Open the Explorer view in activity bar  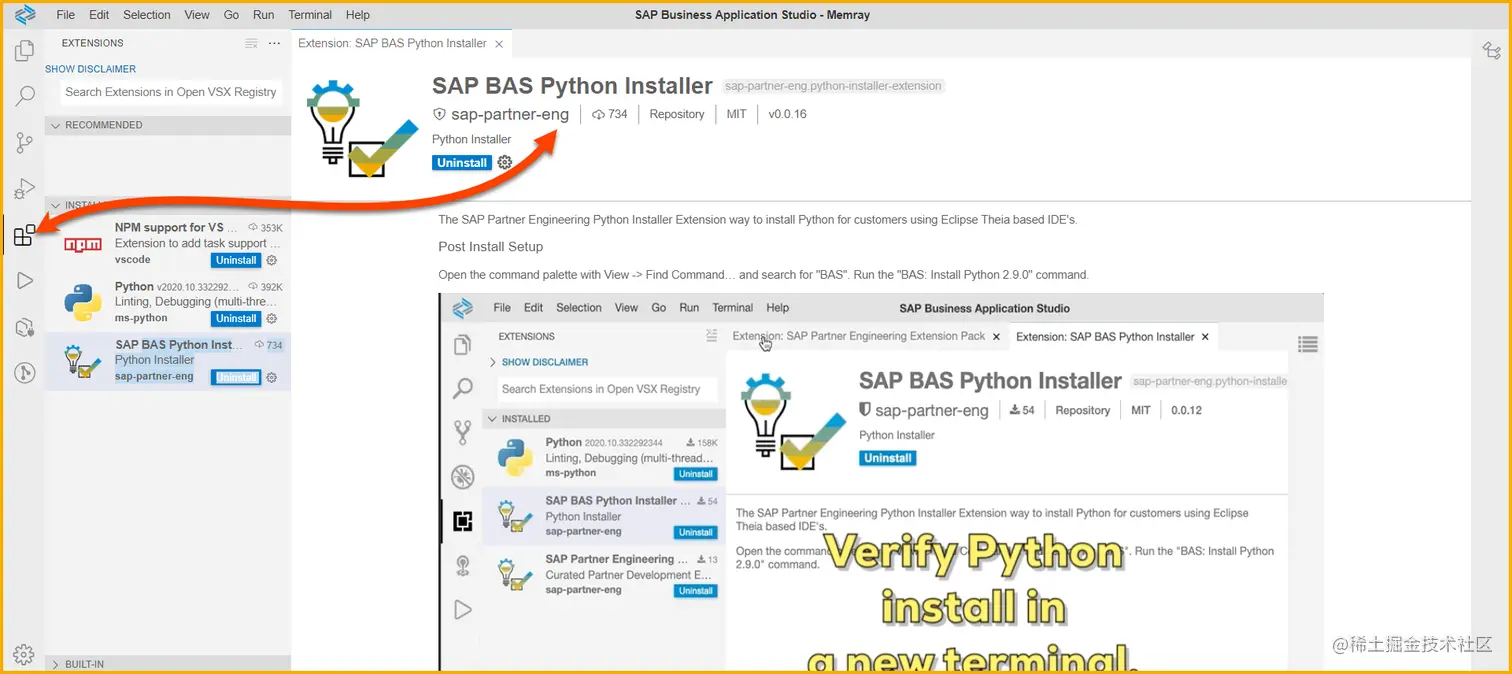point(24,51)
